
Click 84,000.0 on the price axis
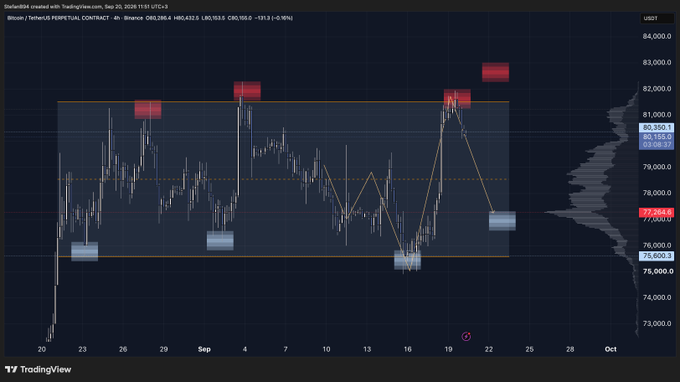point(657,36)
